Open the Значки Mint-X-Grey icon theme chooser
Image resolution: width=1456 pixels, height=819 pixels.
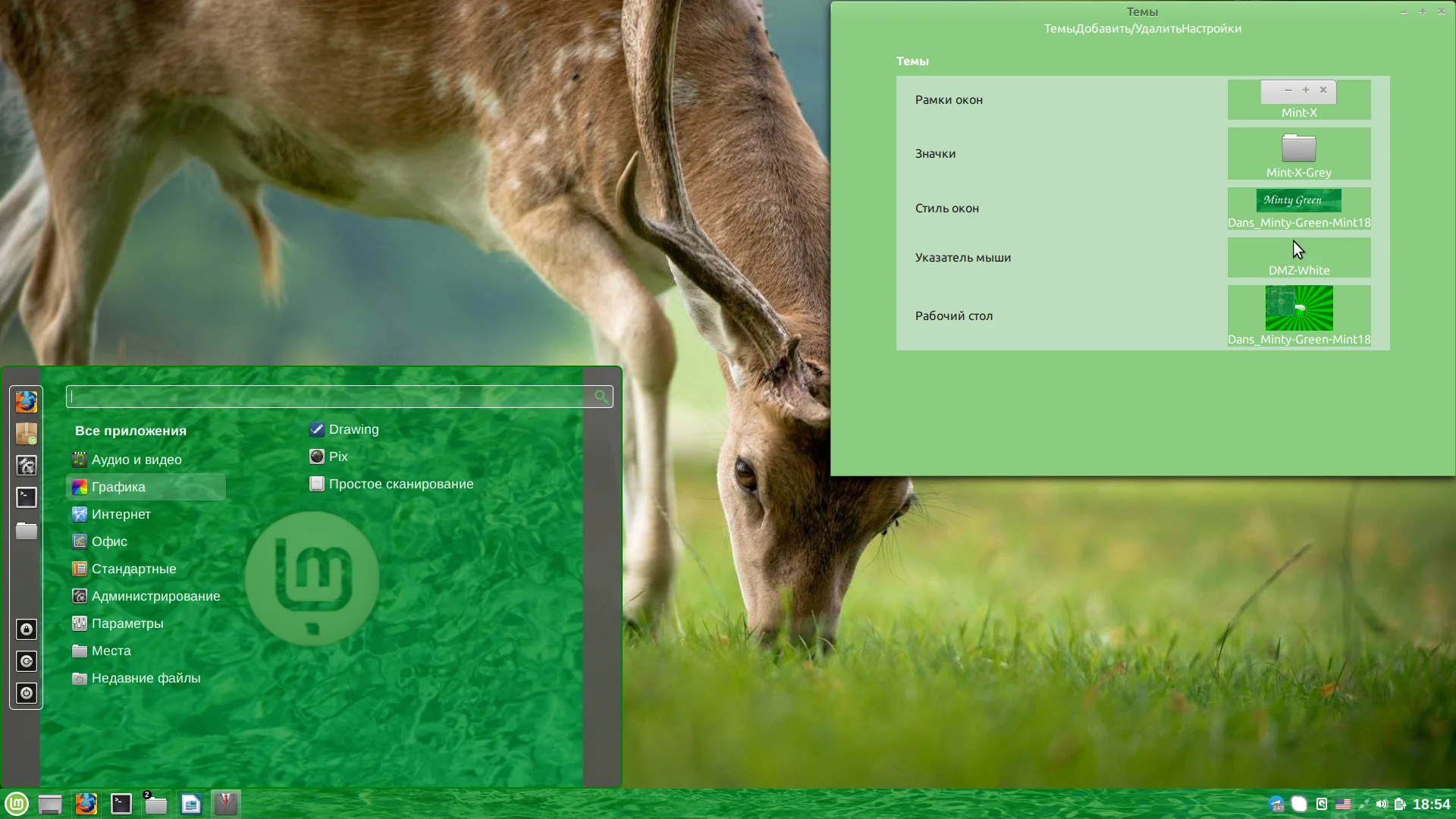point(1298,154)
